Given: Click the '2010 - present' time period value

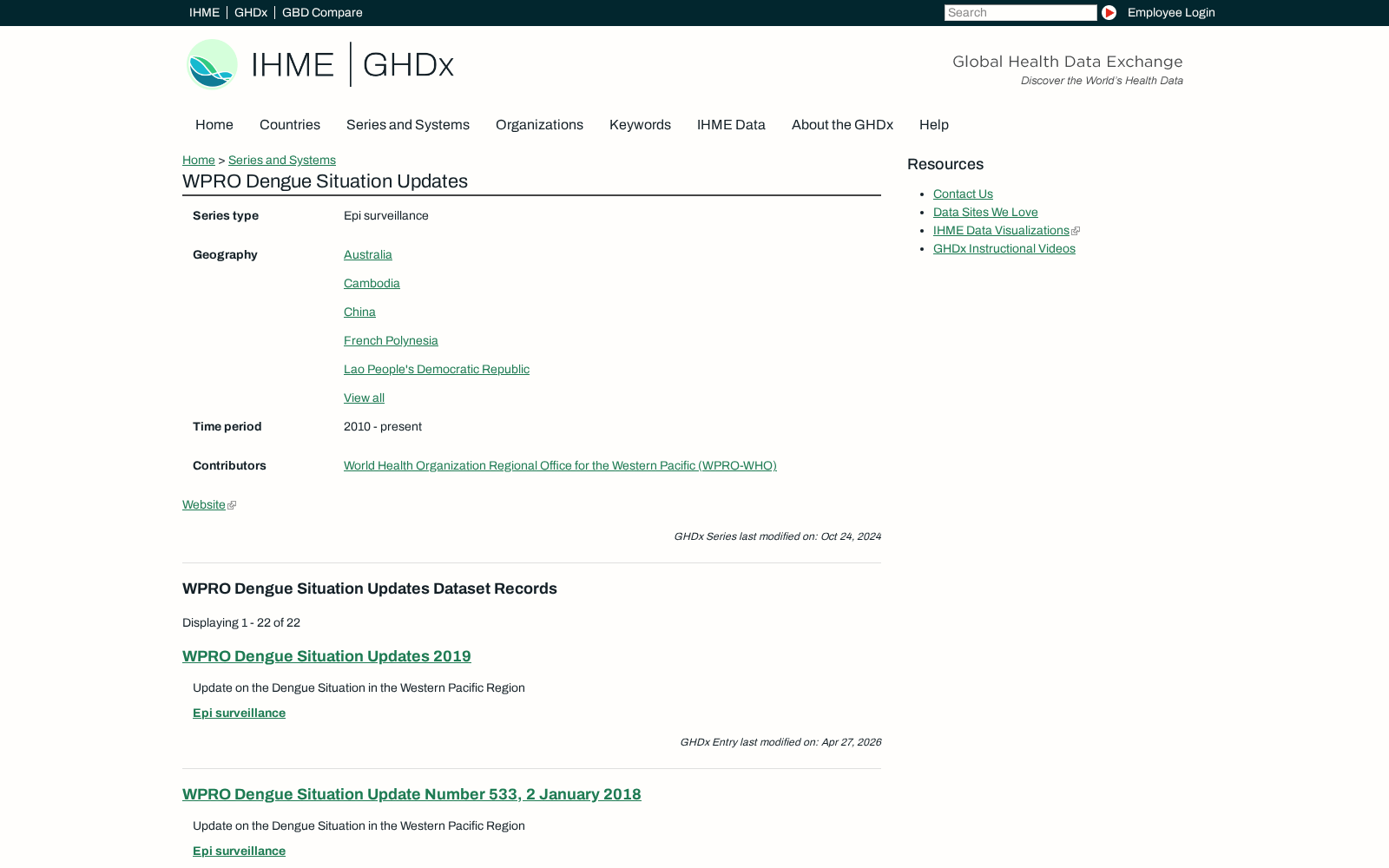Looking at the screenshot, I should (383, 427).
